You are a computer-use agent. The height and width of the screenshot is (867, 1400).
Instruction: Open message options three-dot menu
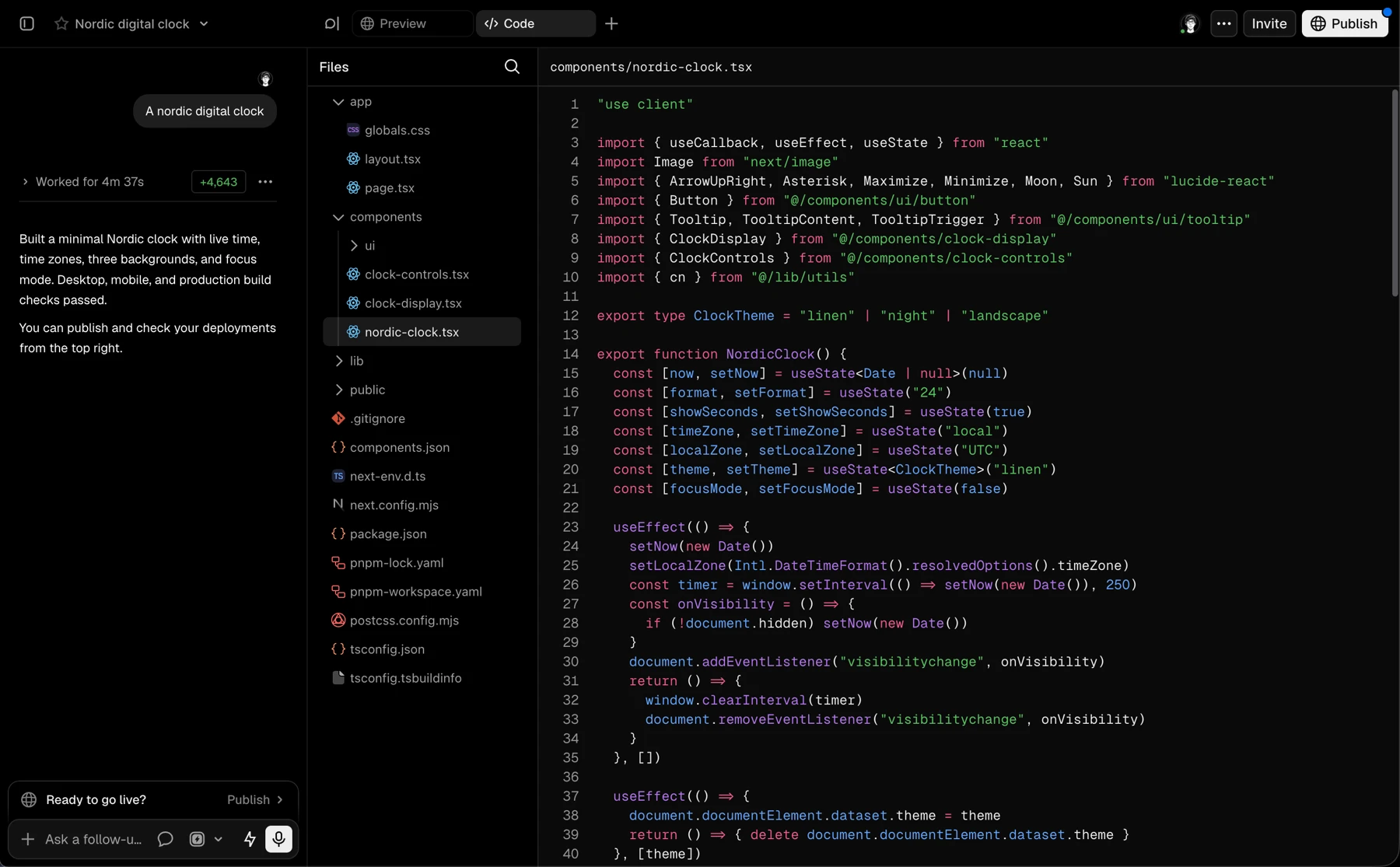[x=265, y=181]
